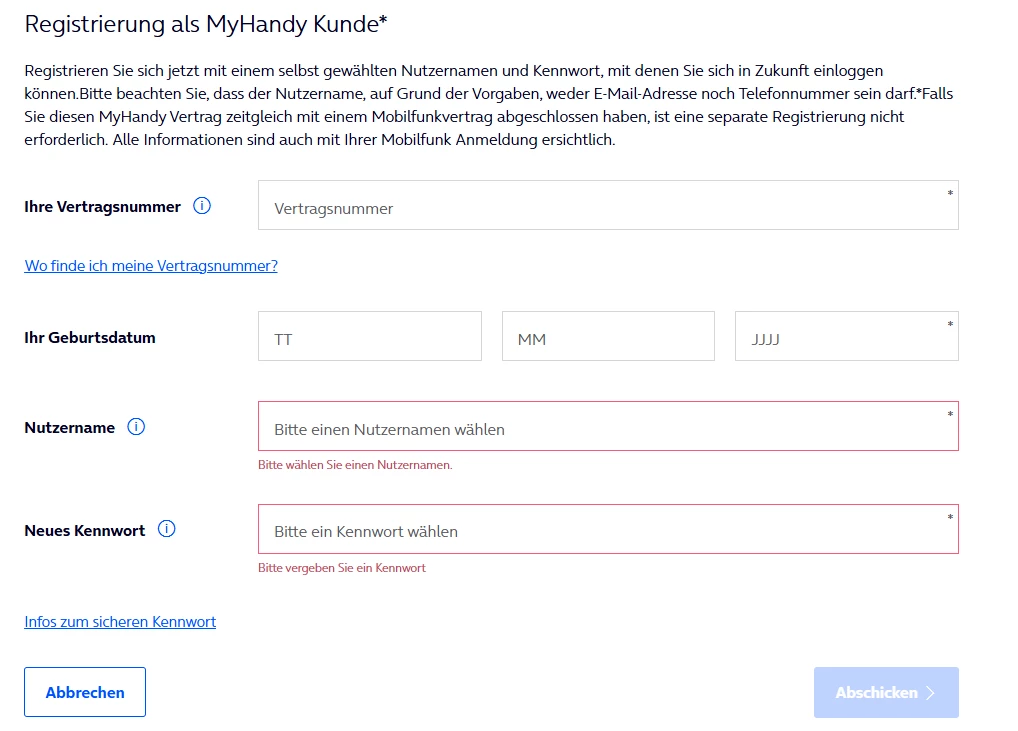Select the MM month field

click(608, 337)
